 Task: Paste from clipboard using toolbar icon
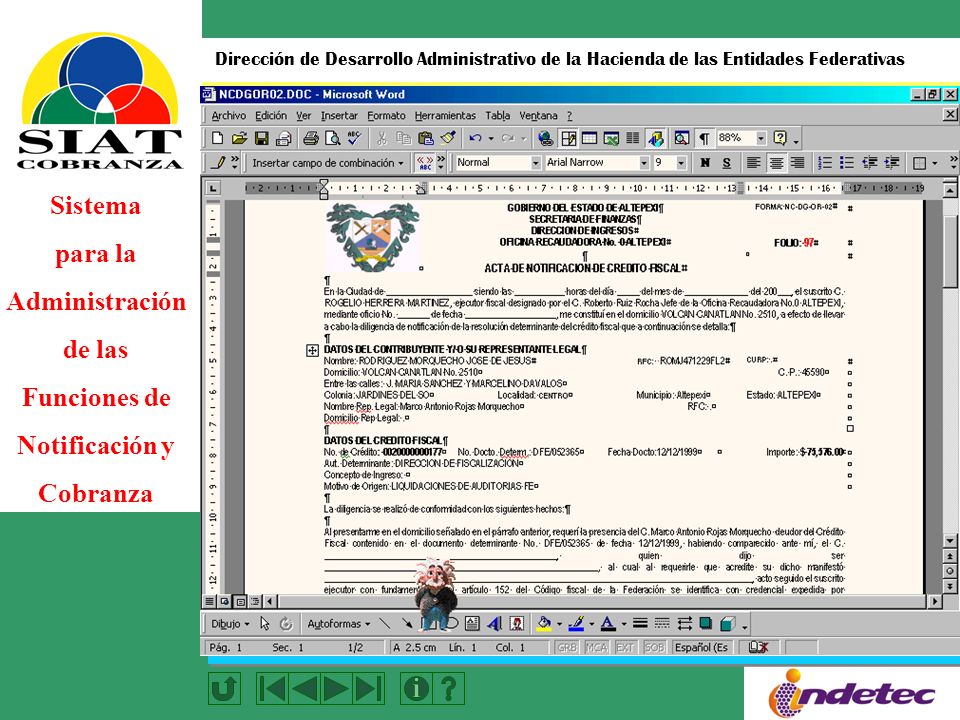coord(426,138)
